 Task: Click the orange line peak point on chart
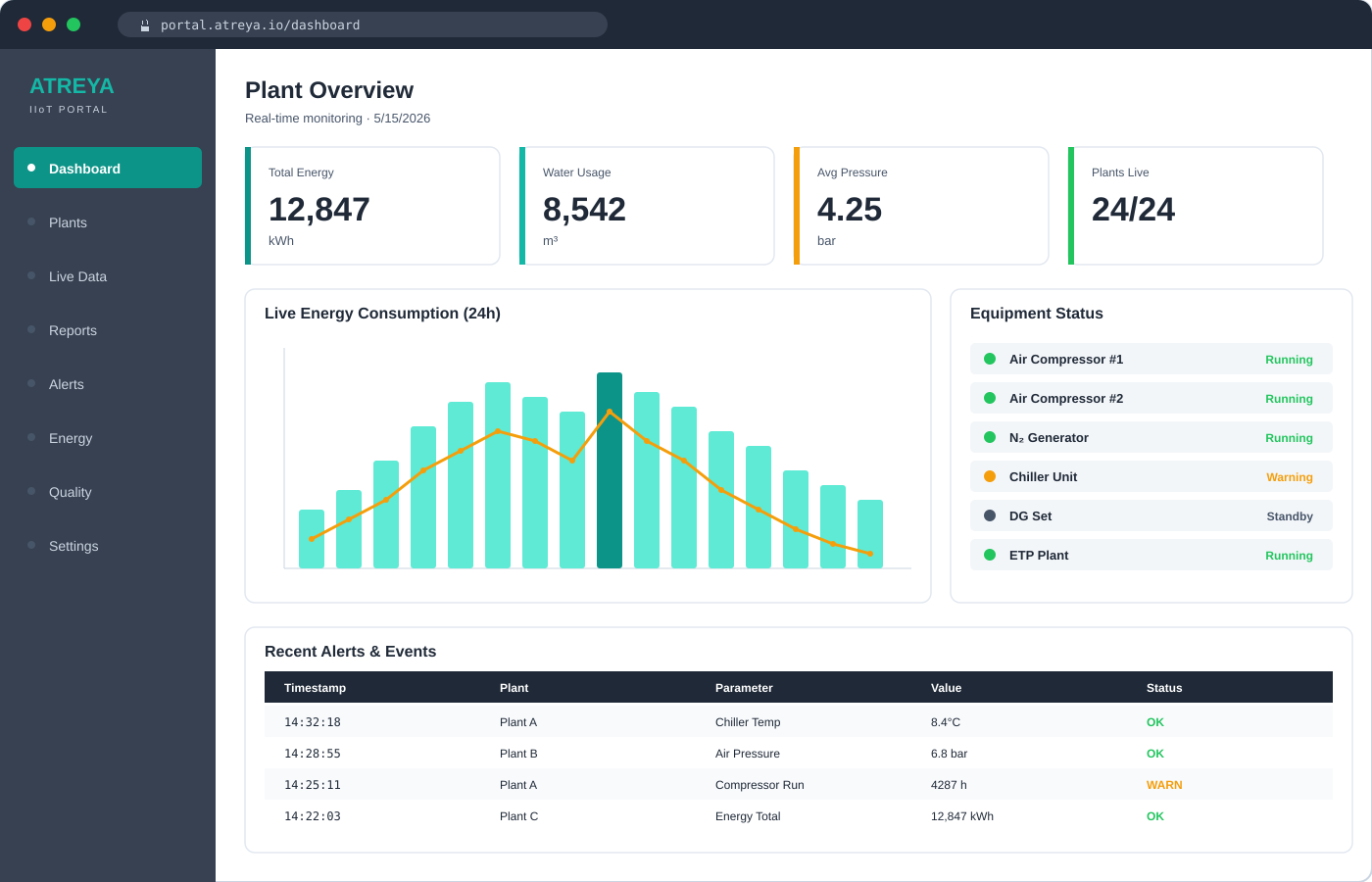[x=610, y=412]
